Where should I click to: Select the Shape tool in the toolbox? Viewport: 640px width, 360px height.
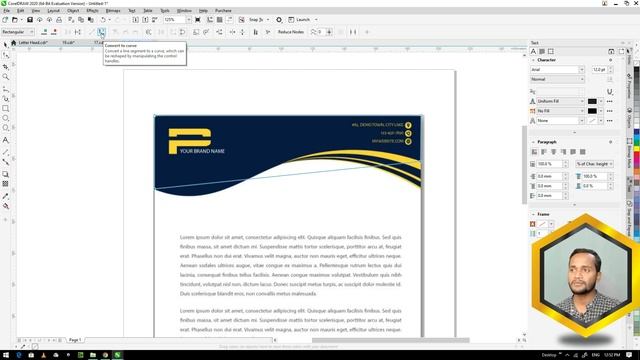5,55
